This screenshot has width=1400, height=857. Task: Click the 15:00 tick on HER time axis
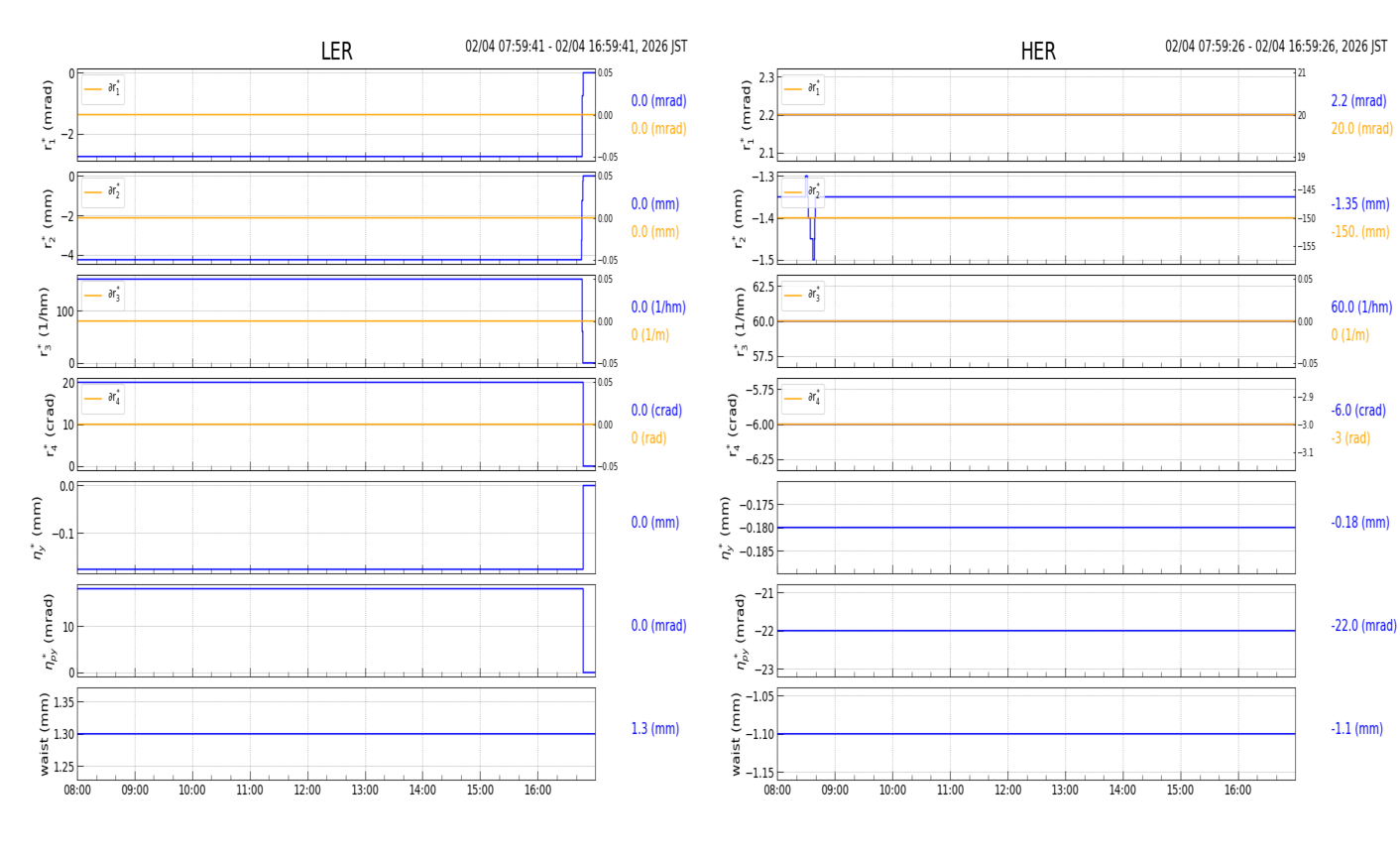(x=1180, y=791)
